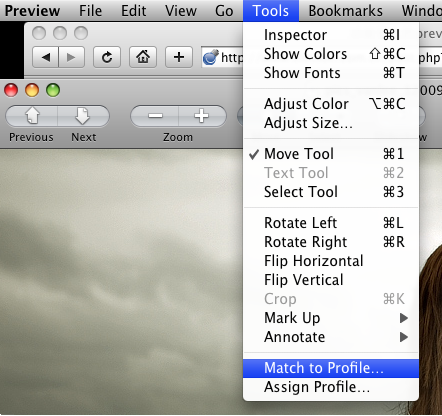442x416 pixels.
Task: Zoom Preview window with green button
Action: pyautogui.click(x=53, y=90)
